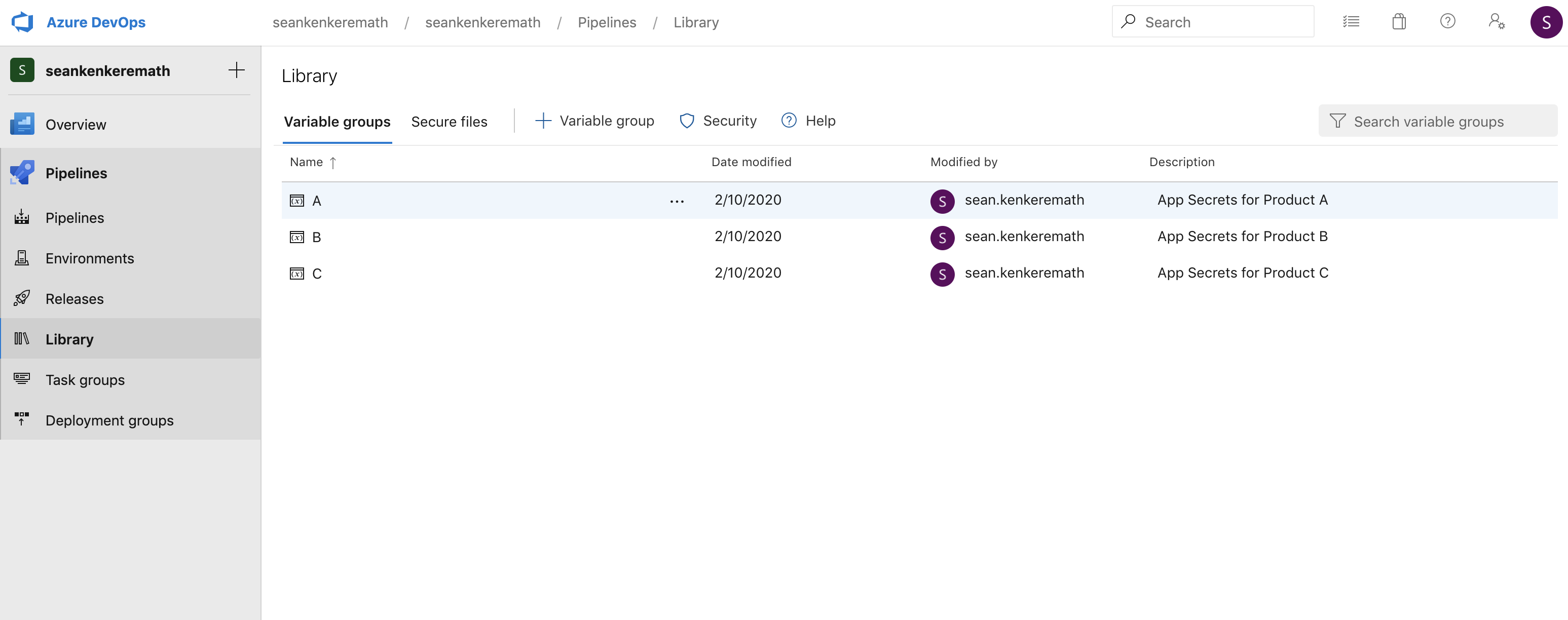Viewport: 1568px width, 620px height.
Task: Open variable group B
Action: (x=317, y=237)
